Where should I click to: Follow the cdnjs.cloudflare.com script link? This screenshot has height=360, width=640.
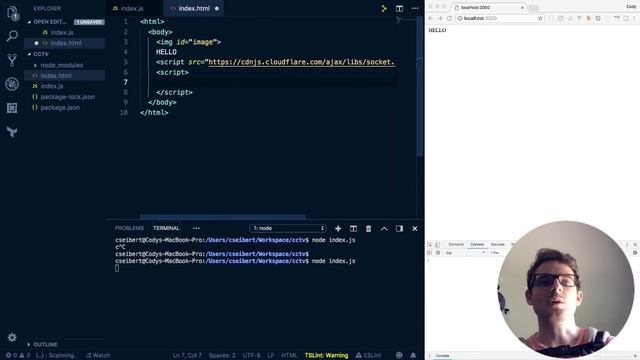pos(302,62)
